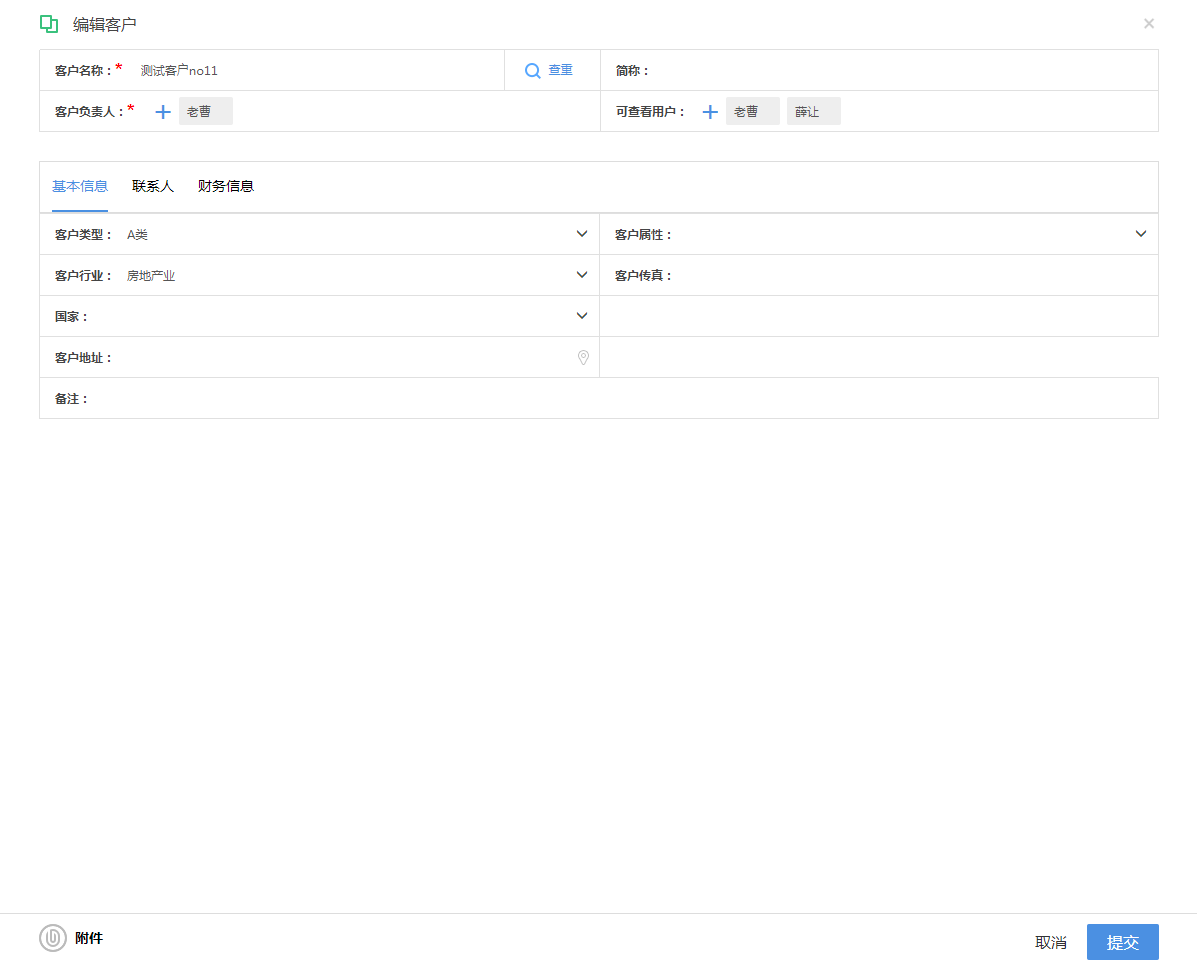Switch to the 联系人 tab
This screenshot has width=1197, height=972.
click(x=153, y=186)
